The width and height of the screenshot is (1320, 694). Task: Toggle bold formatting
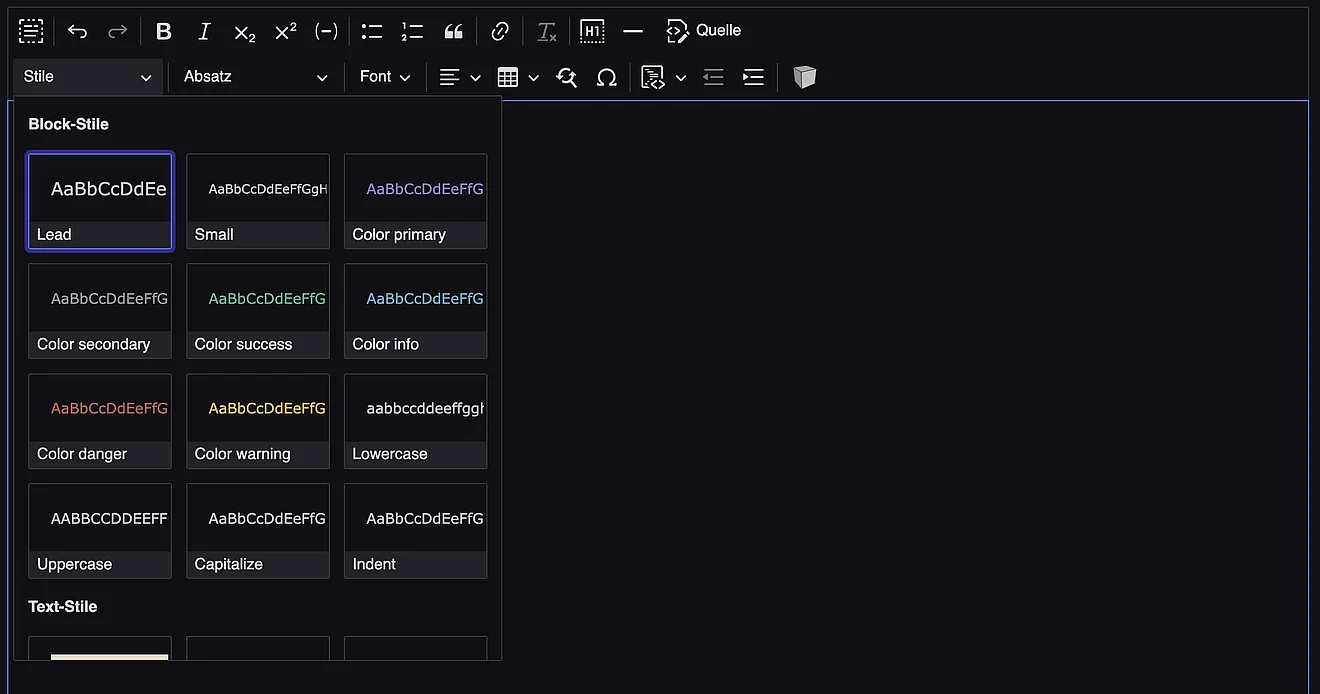pyautogui.click(x=164, y=31)
